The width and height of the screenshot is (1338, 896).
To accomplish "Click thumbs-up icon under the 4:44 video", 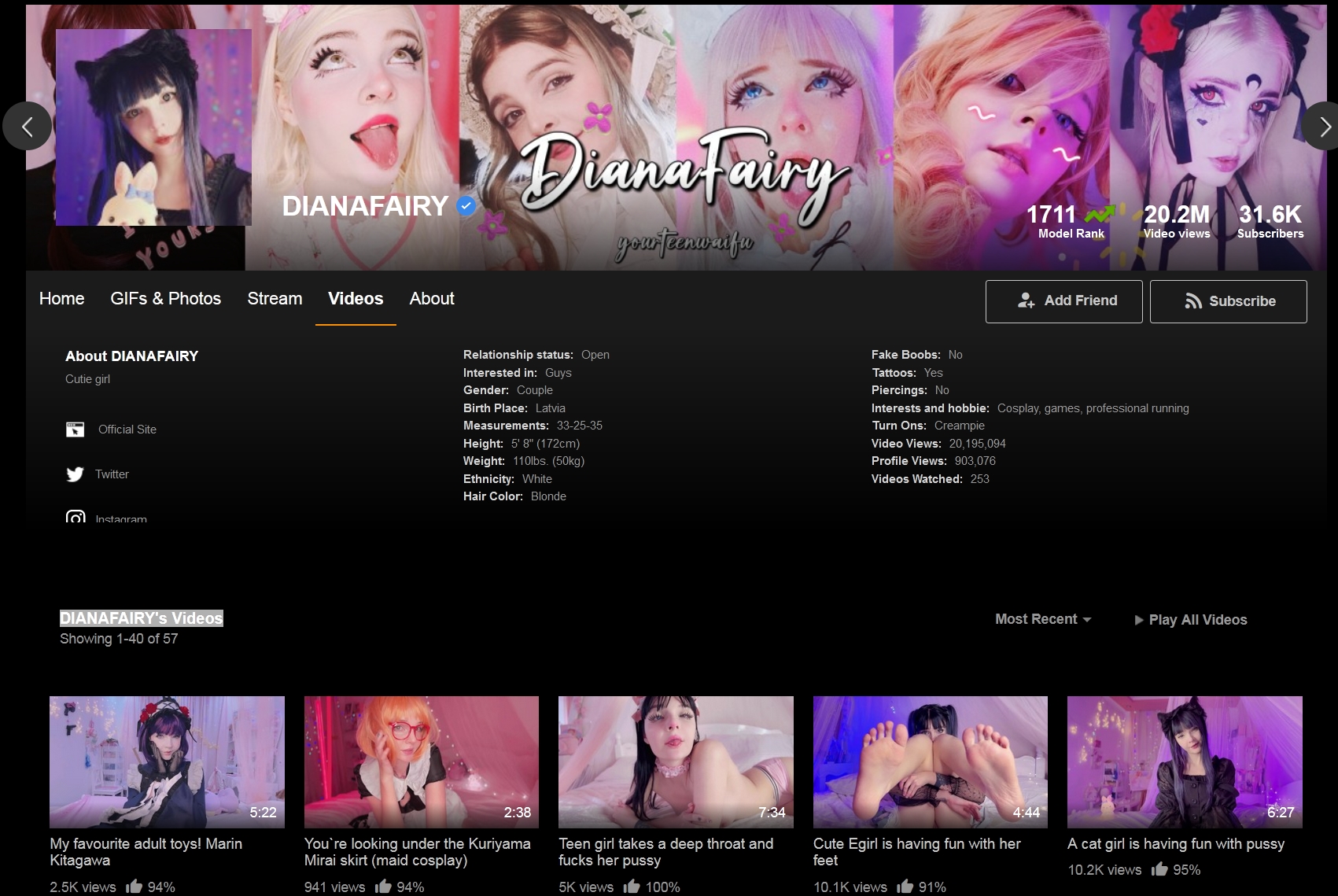I will point(905,887).
